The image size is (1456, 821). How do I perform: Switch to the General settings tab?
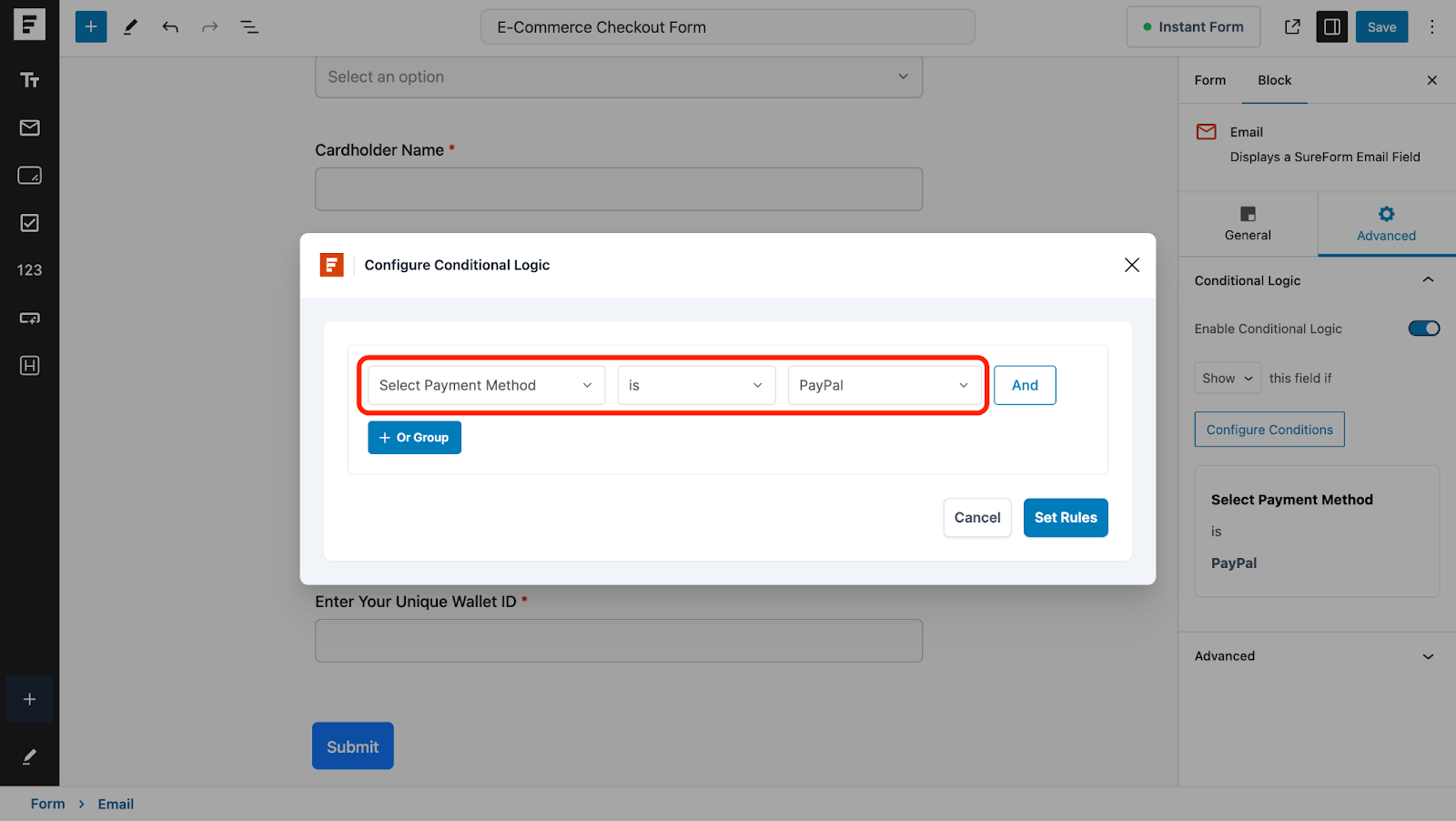tap(1248, 224)
